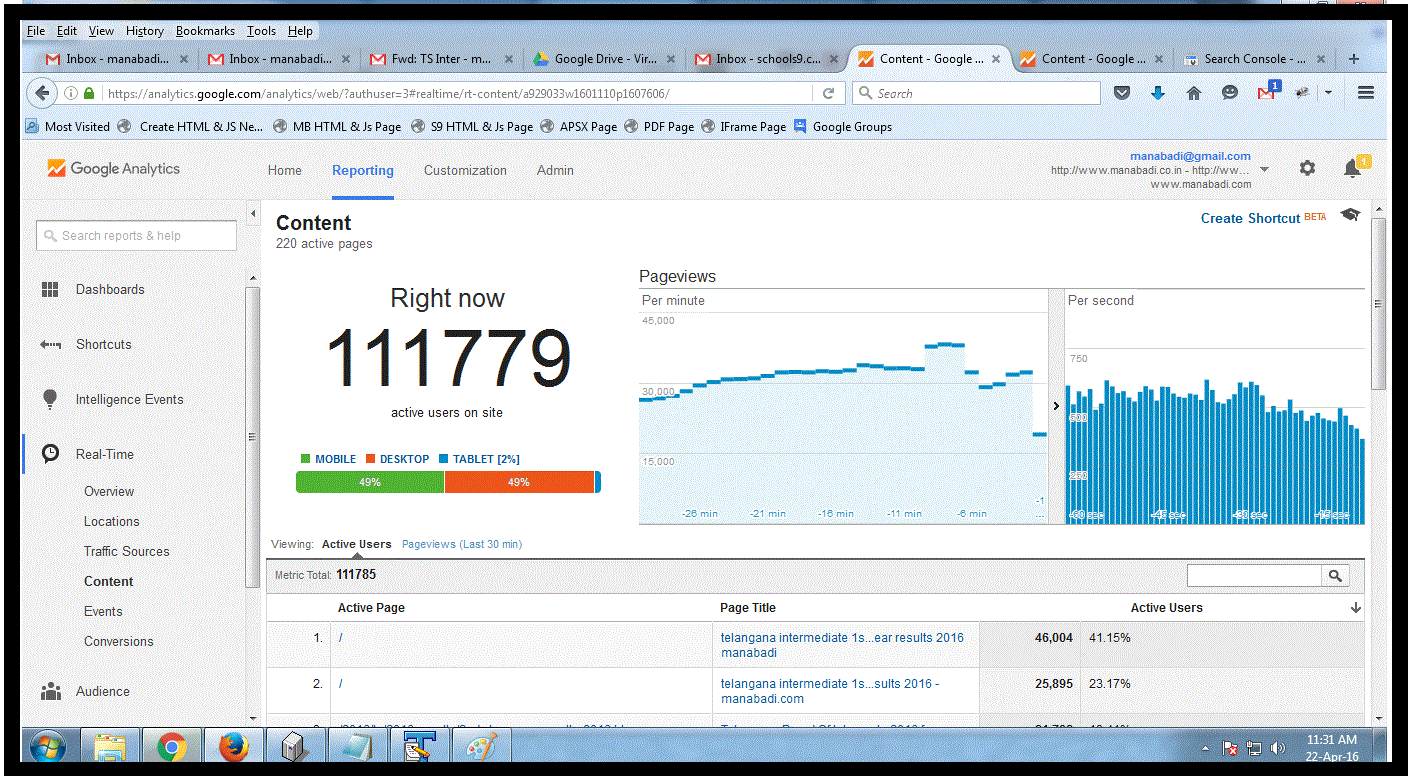Switch to Search Console browser tab
Screen dimensions: 1408x776
(x=1255, y=59)
